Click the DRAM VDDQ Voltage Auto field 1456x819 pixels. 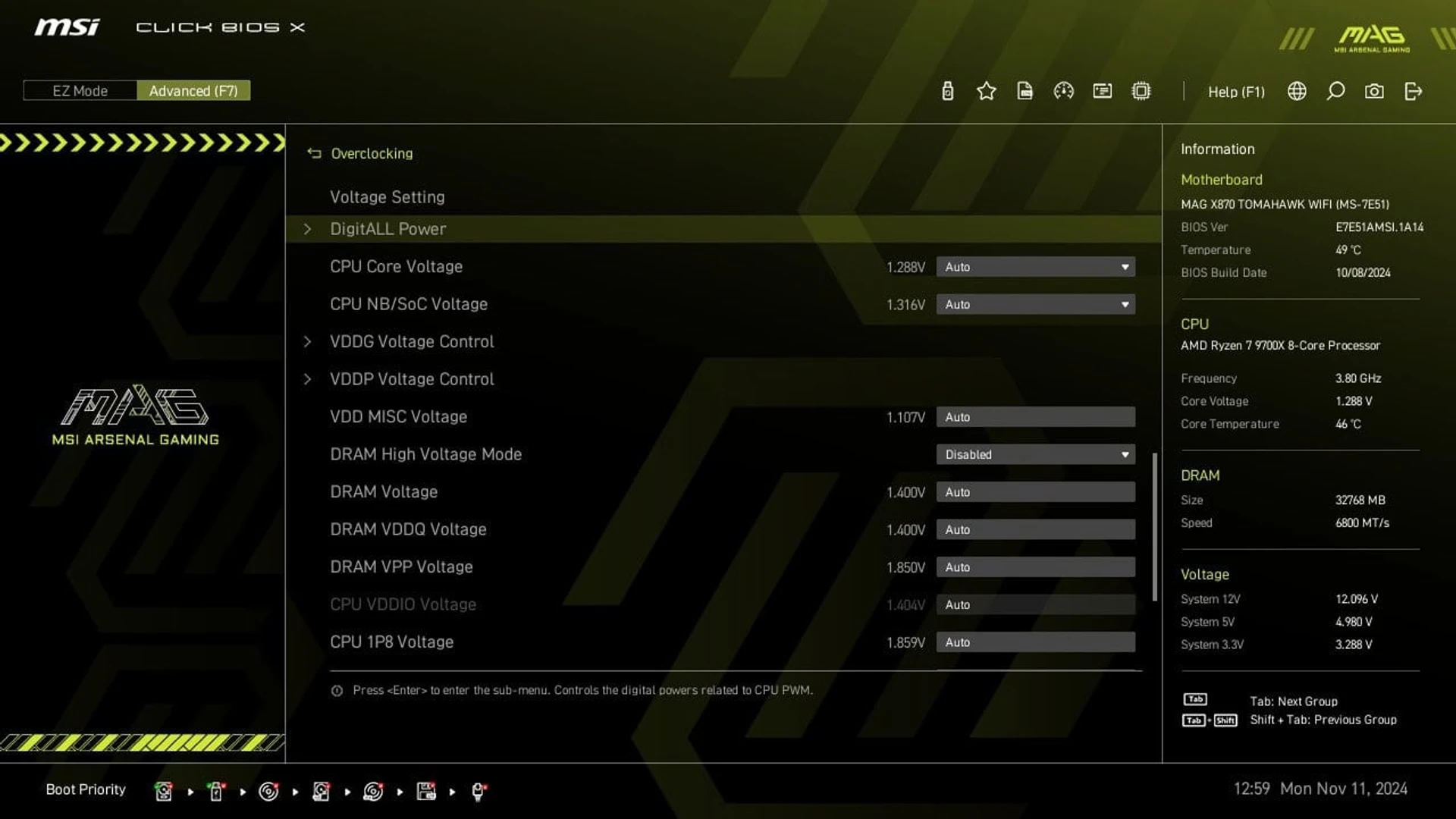(x=1035, y=529)
